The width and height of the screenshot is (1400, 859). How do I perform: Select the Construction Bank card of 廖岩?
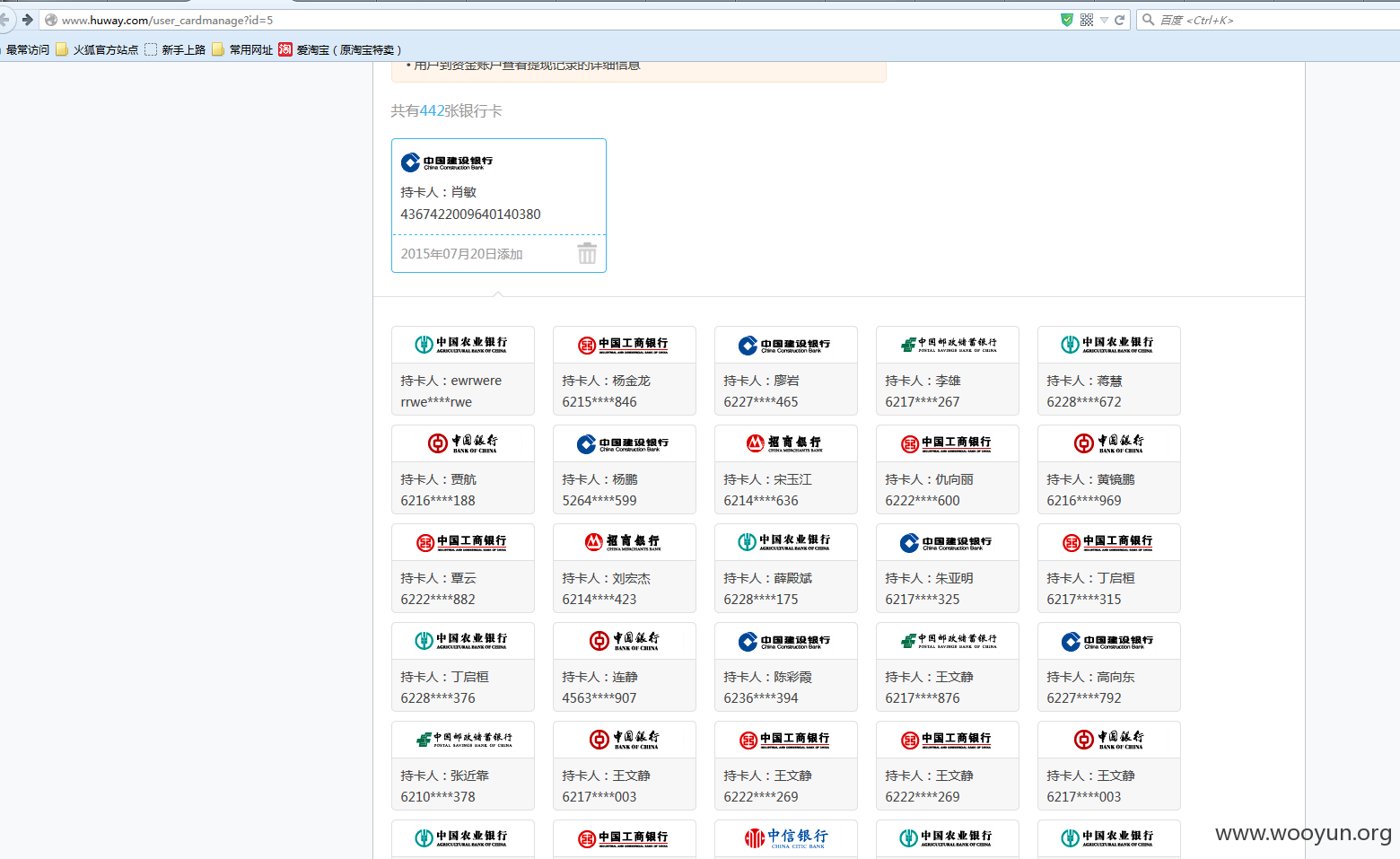[786, 371]
